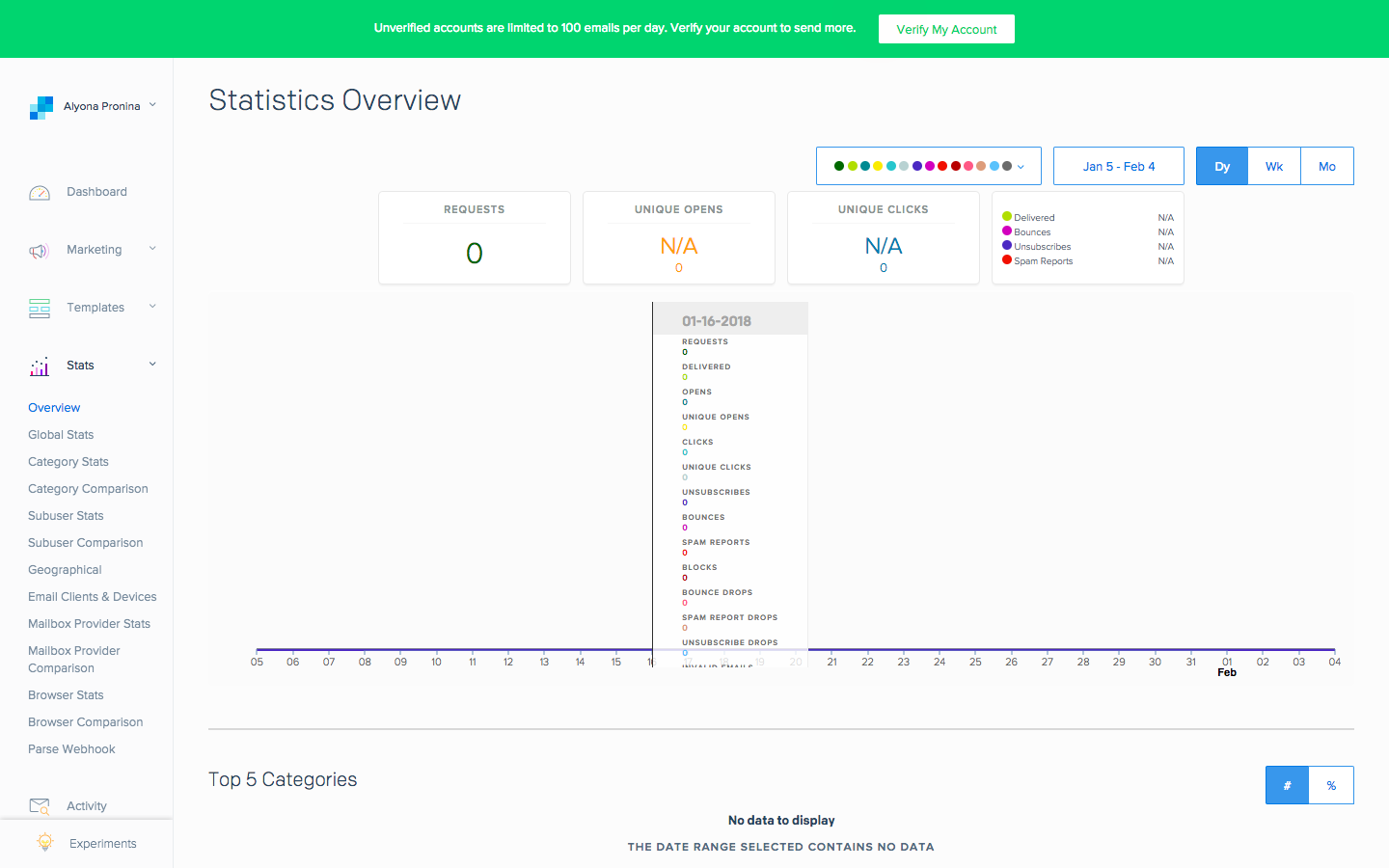Select the Marketing megaphone icon

pos(39,250)
